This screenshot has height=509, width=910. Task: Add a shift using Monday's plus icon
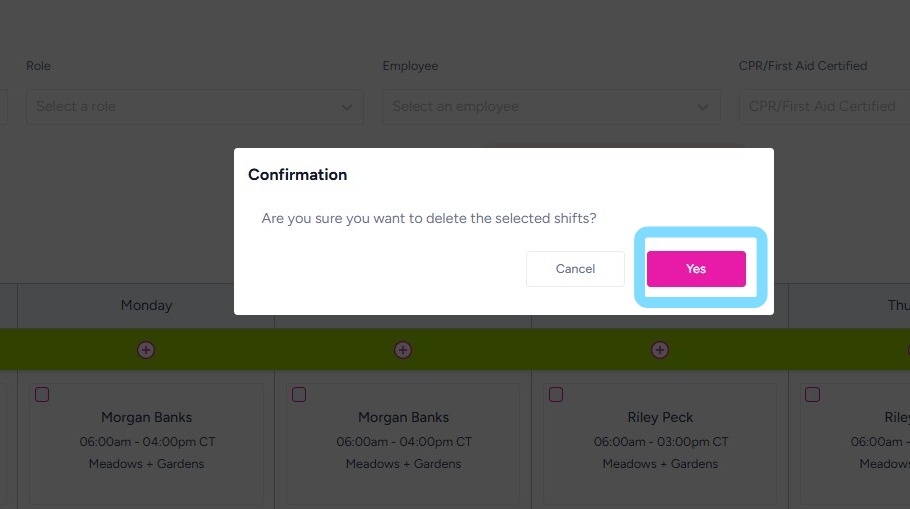[146, 350]
